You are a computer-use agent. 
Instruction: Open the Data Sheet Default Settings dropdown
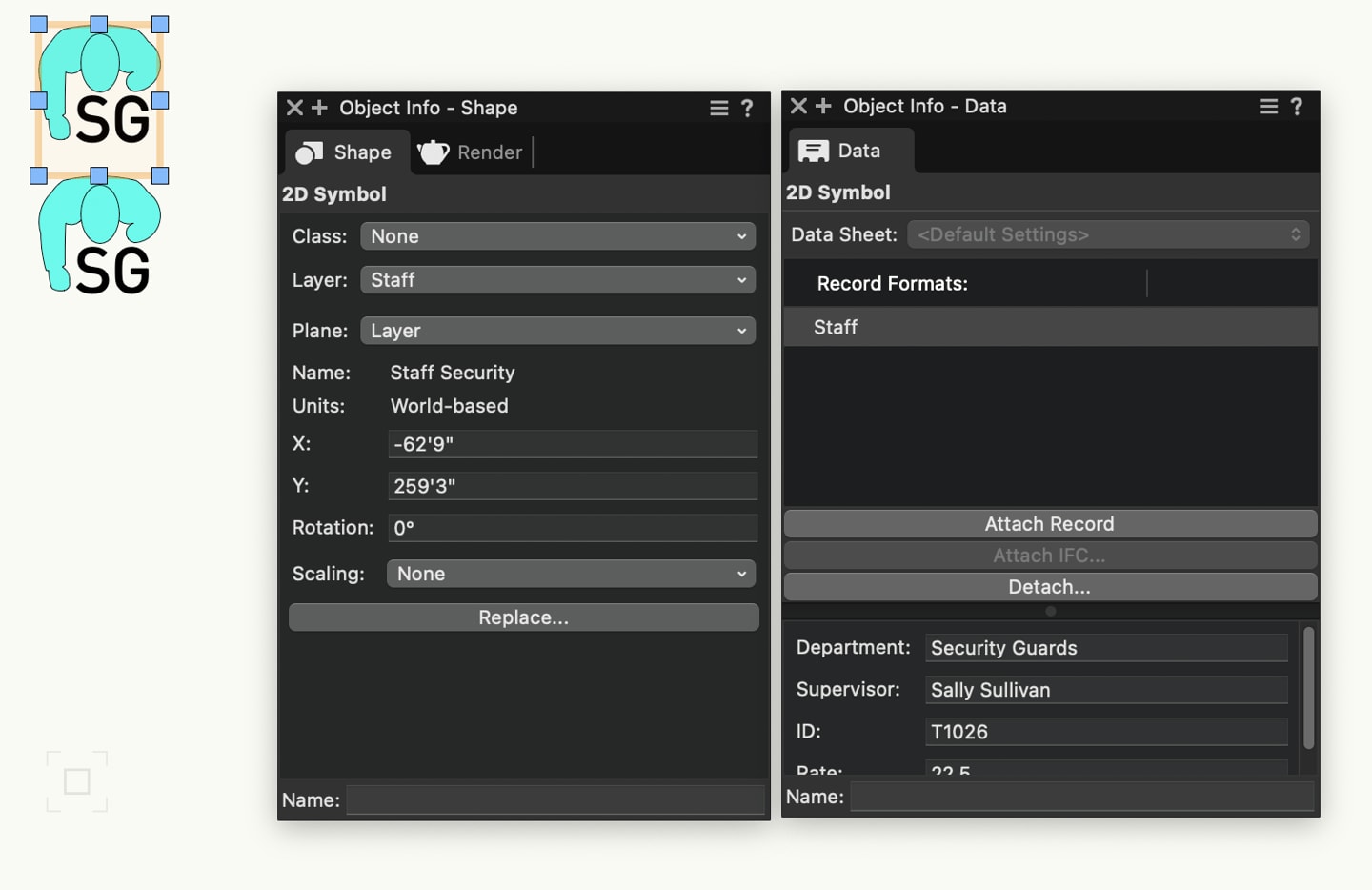1108,234
